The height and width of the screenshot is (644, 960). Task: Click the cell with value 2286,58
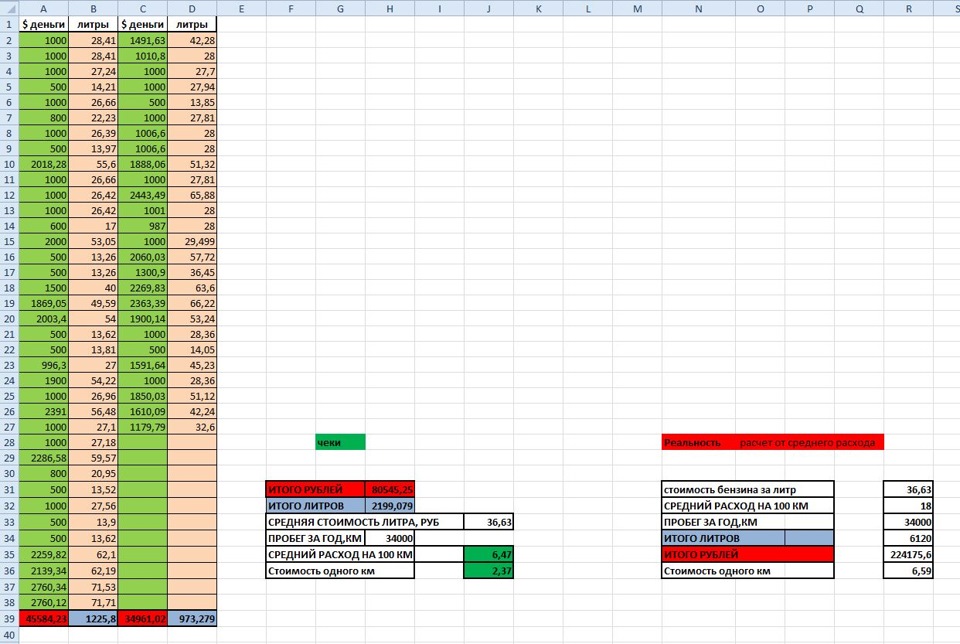point(43,458)
